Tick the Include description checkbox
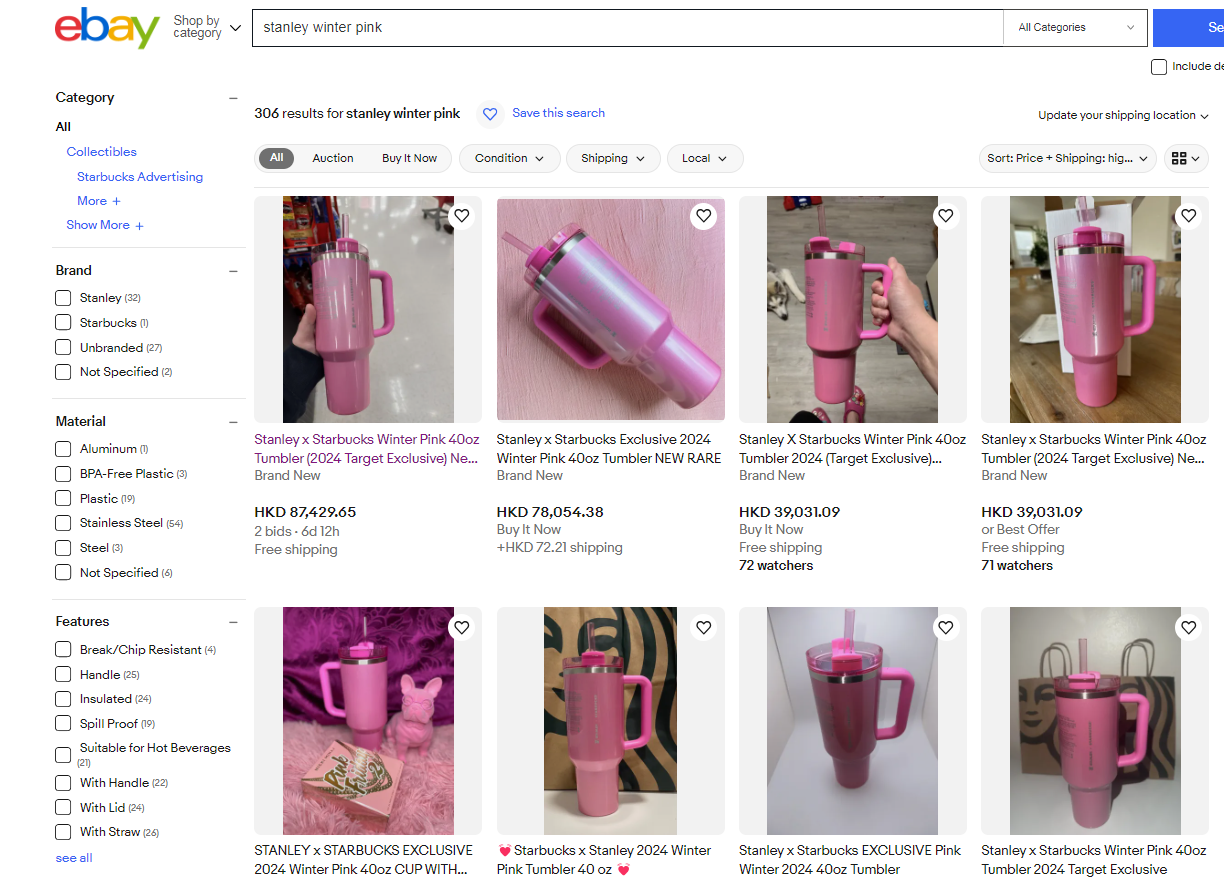The image size is (1224, 879). coord(1159,67)
